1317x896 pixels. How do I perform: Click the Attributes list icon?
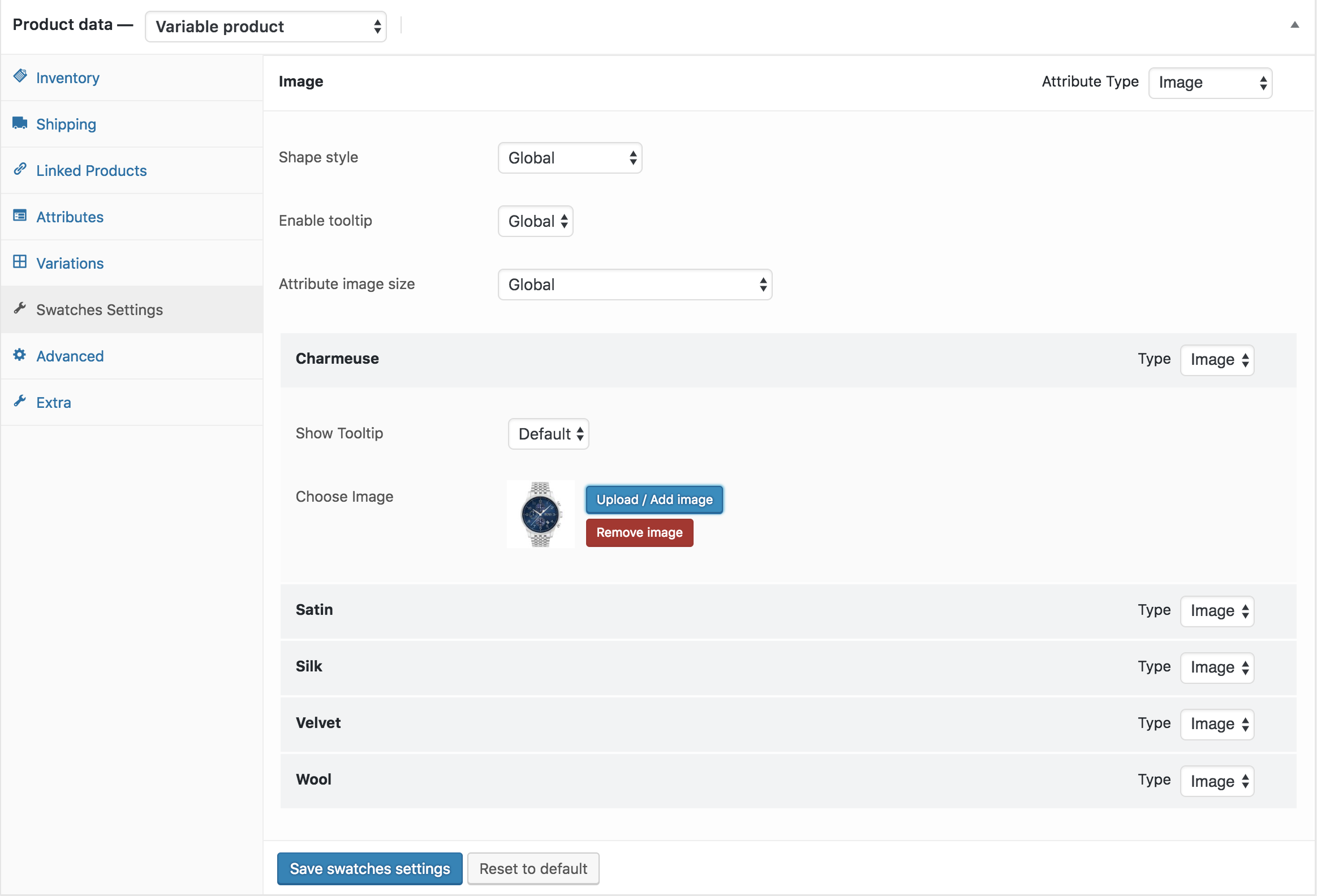tap(20, 216)
